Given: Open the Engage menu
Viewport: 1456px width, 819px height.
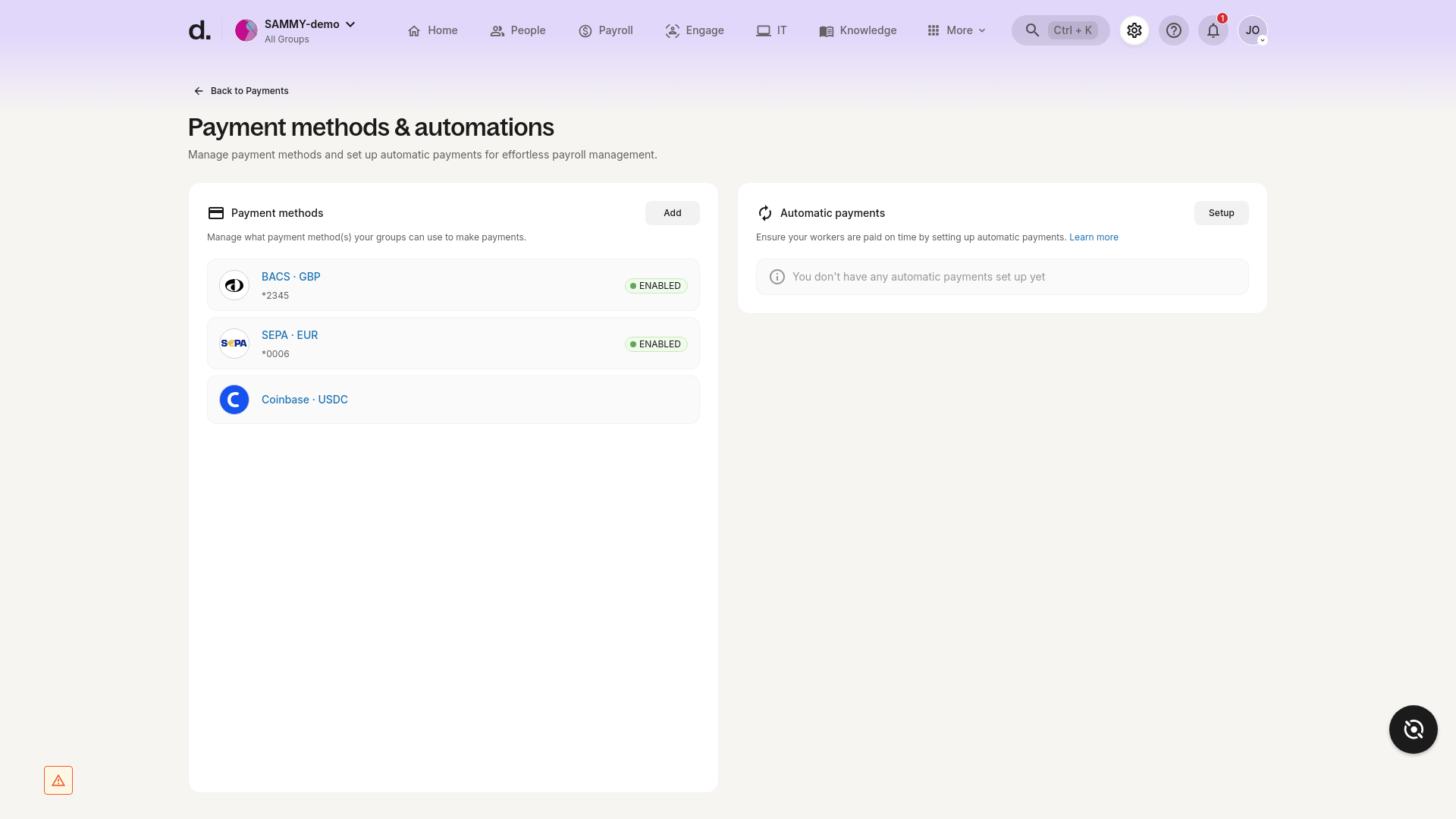Looking at the screenshot, I should click(x=695, y=30).
